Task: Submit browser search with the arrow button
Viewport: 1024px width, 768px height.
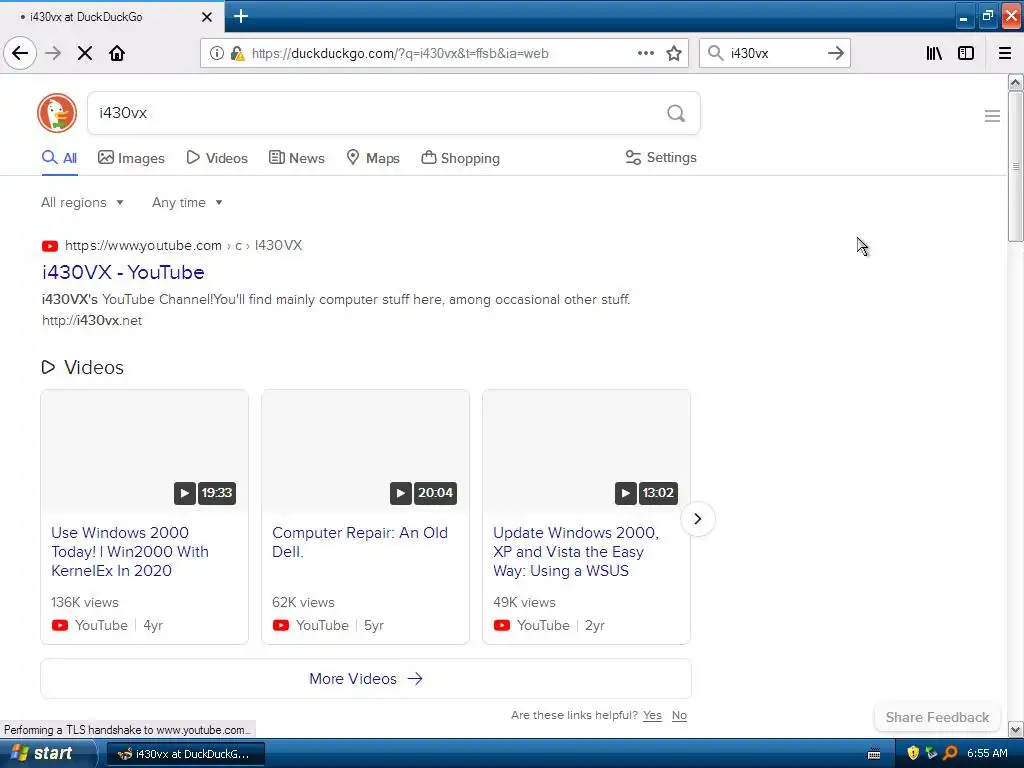Action: click(836, 53)
